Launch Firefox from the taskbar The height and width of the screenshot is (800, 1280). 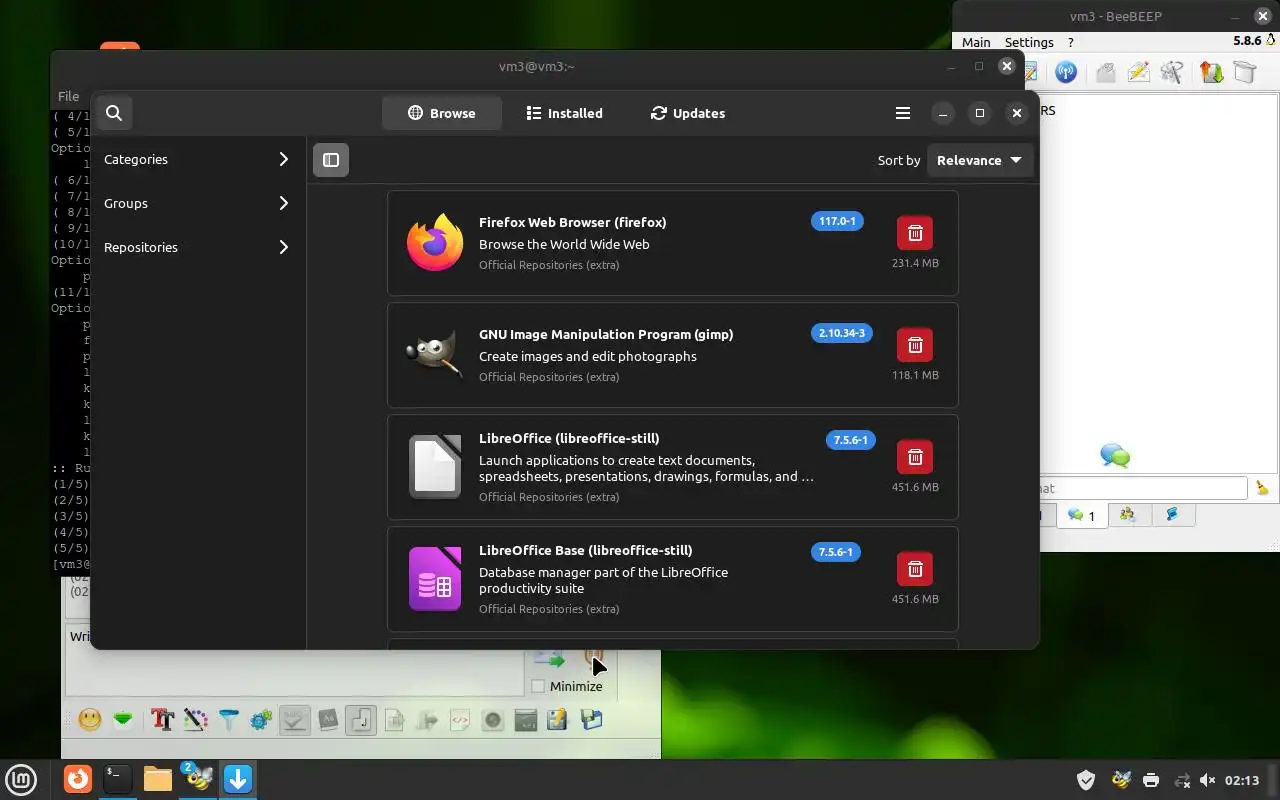[78, 779]
